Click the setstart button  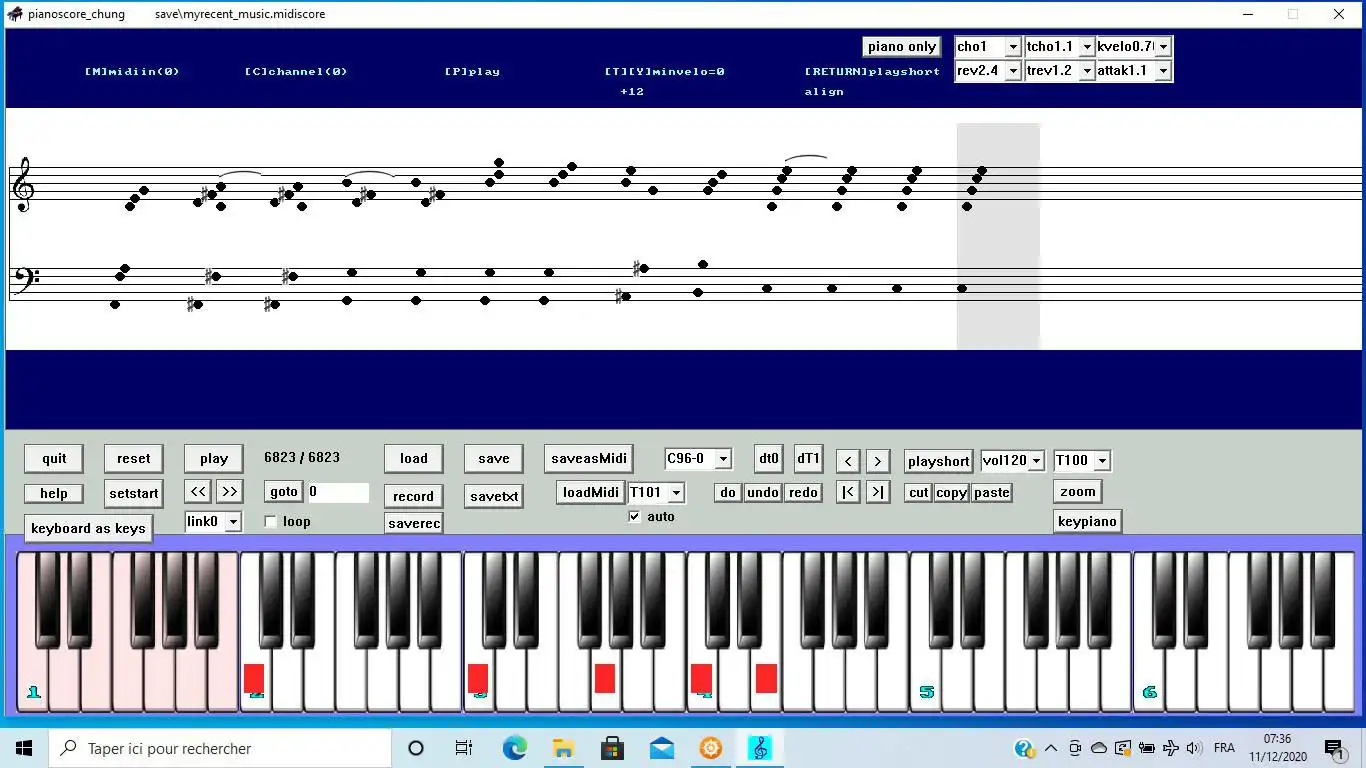(134, 493)
